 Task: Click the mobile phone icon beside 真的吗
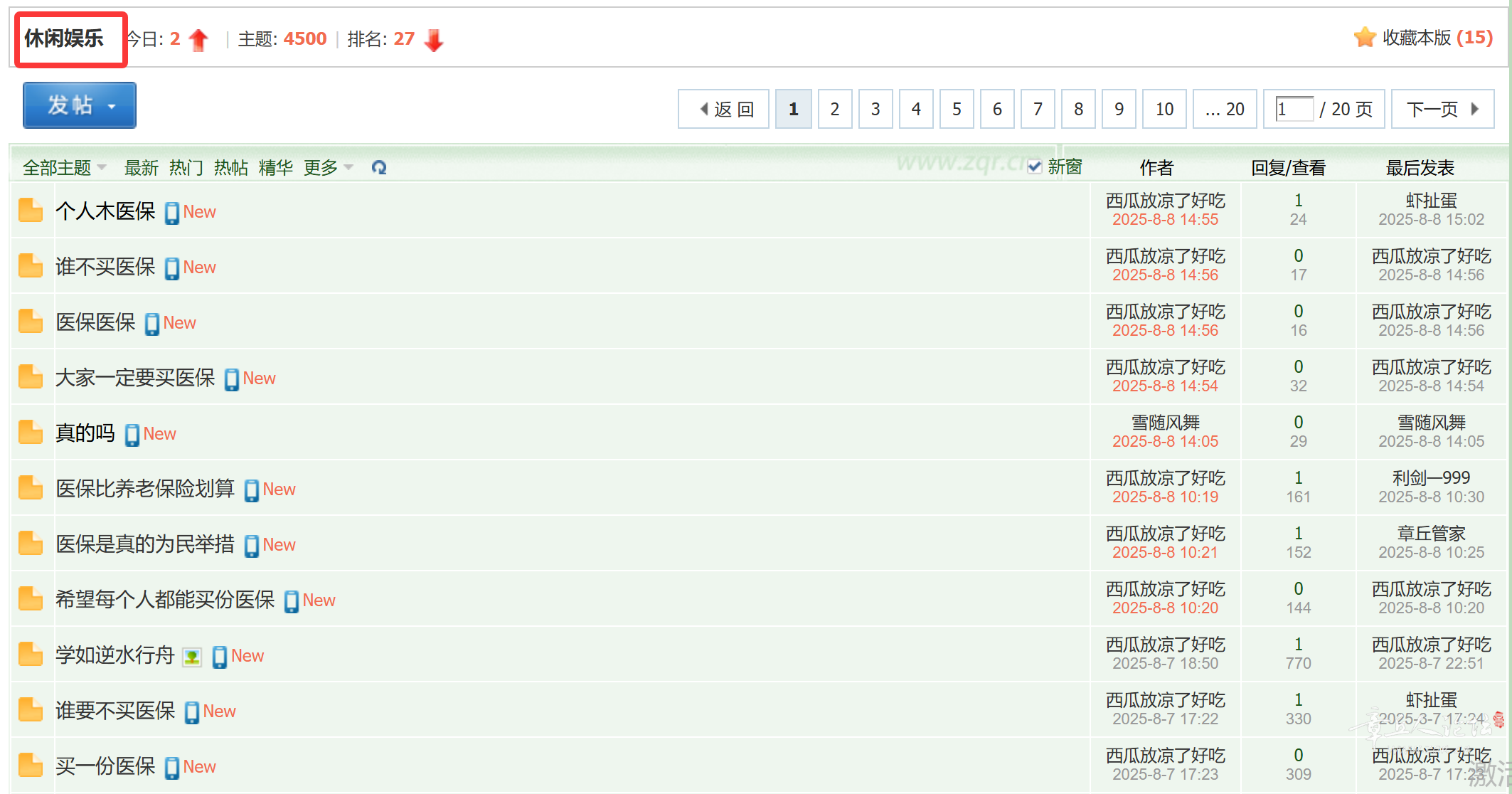pyautogui.click(x=132, y=435)
